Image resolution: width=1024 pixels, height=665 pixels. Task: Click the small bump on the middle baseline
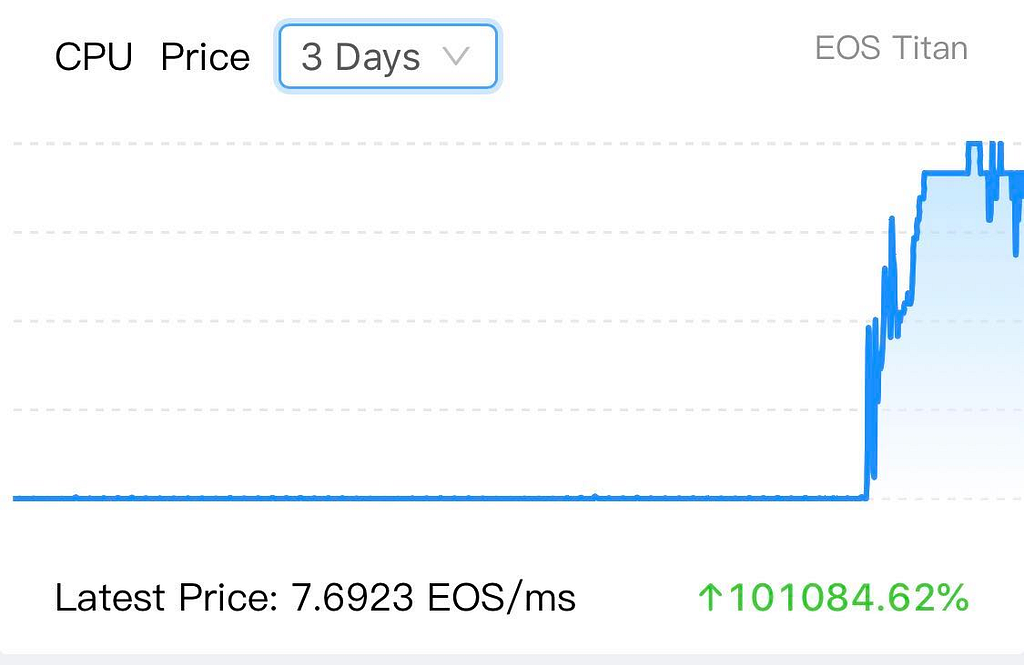pyautogui.click(x=595, y=496)
